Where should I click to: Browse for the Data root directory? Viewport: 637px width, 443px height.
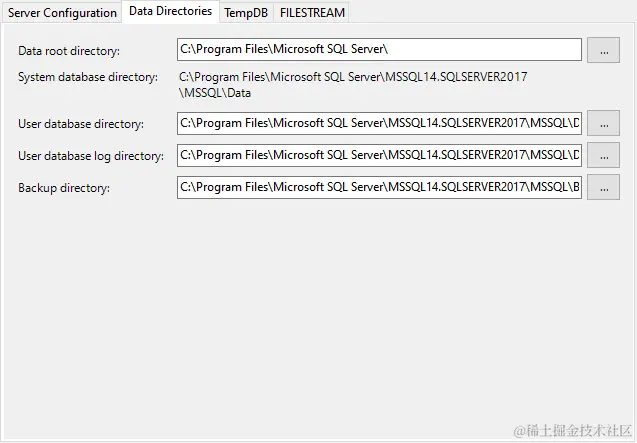pyautogui.click(x=603, y=50)
